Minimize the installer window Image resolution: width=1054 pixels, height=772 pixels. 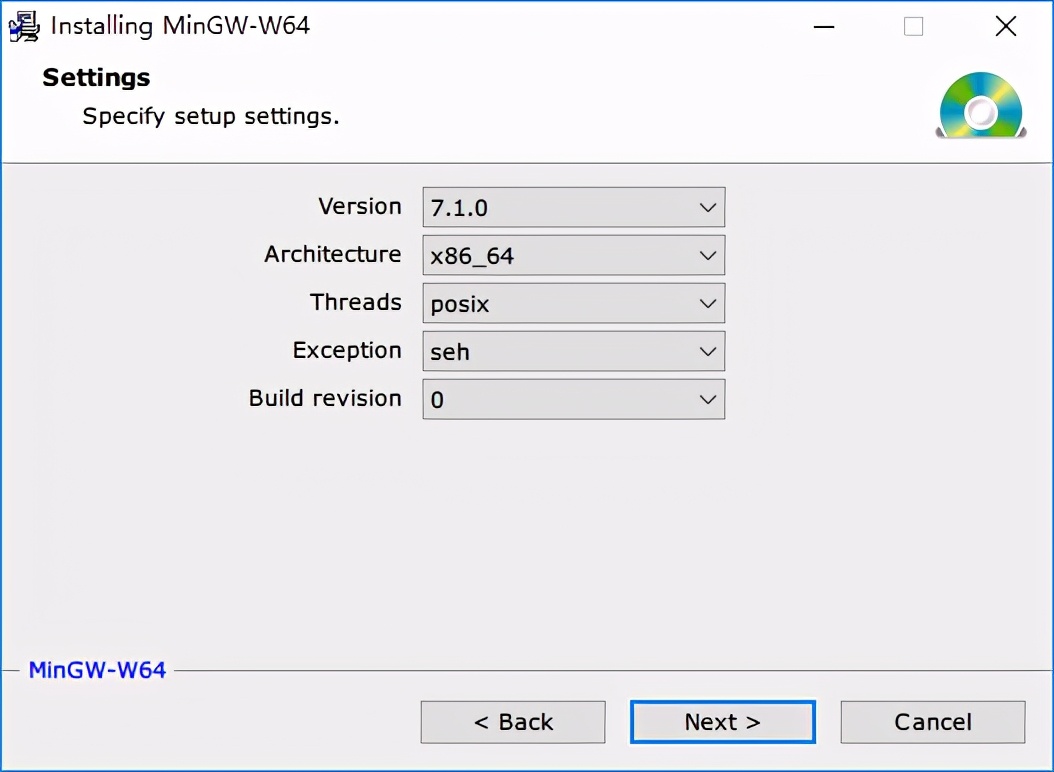tap(823, 26)
